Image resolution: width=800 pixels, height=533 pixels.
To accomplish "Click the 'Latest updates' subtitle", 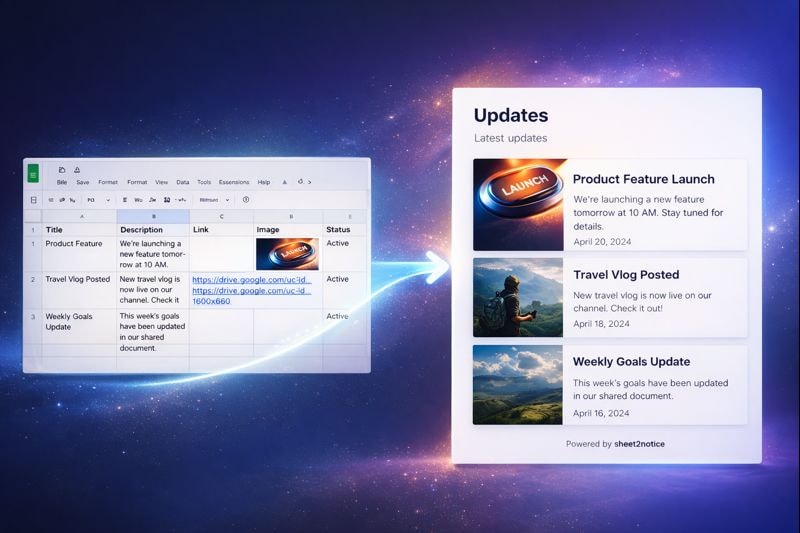I will tap(510, 138).
